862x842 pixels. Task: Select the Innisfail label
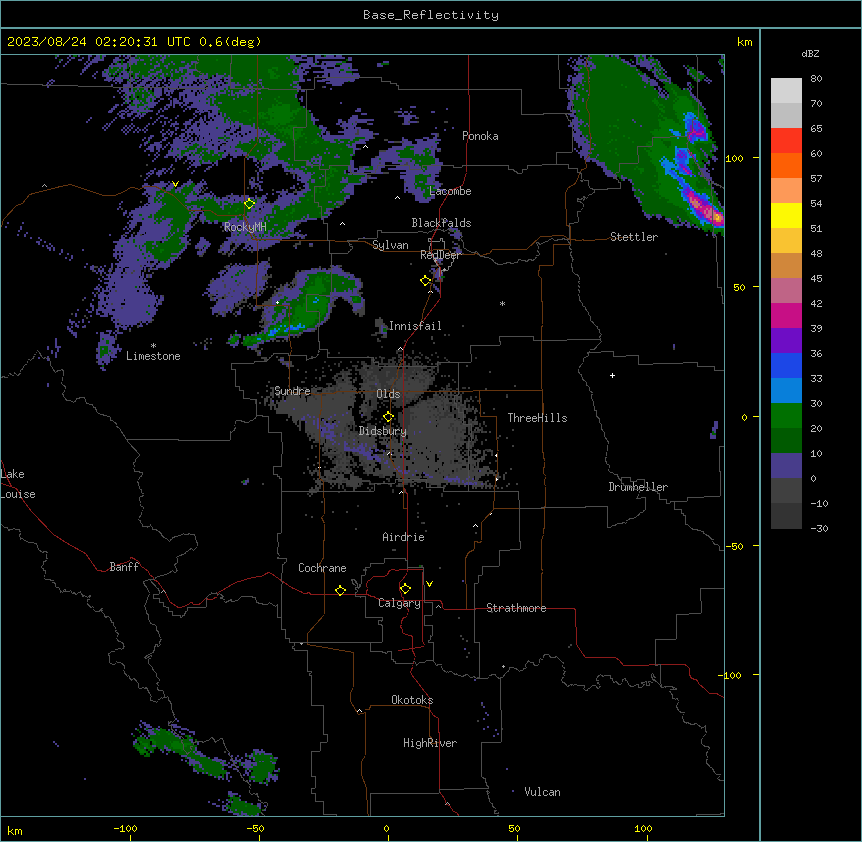[415, 326]
